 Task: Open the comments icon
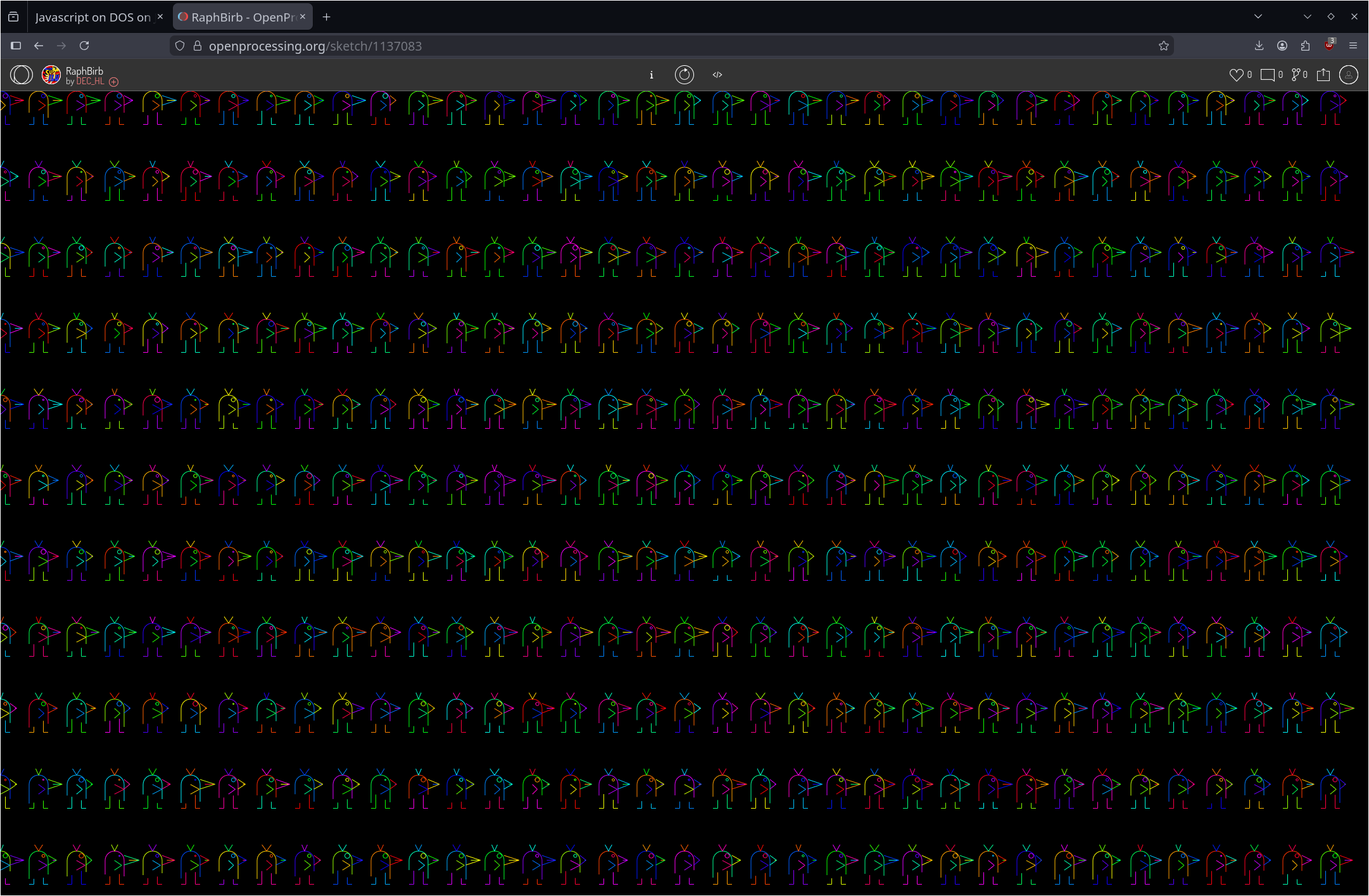(1267, 75)
